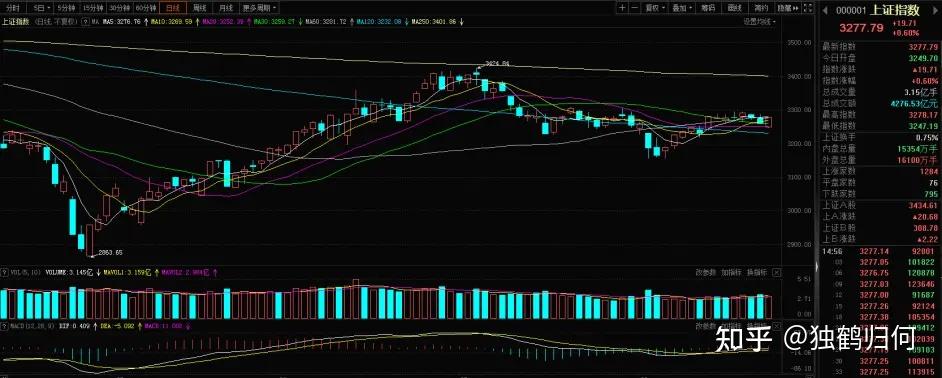942x378 pixels.
Task: Click the MA60 indicator value
Action: point(326,21)
